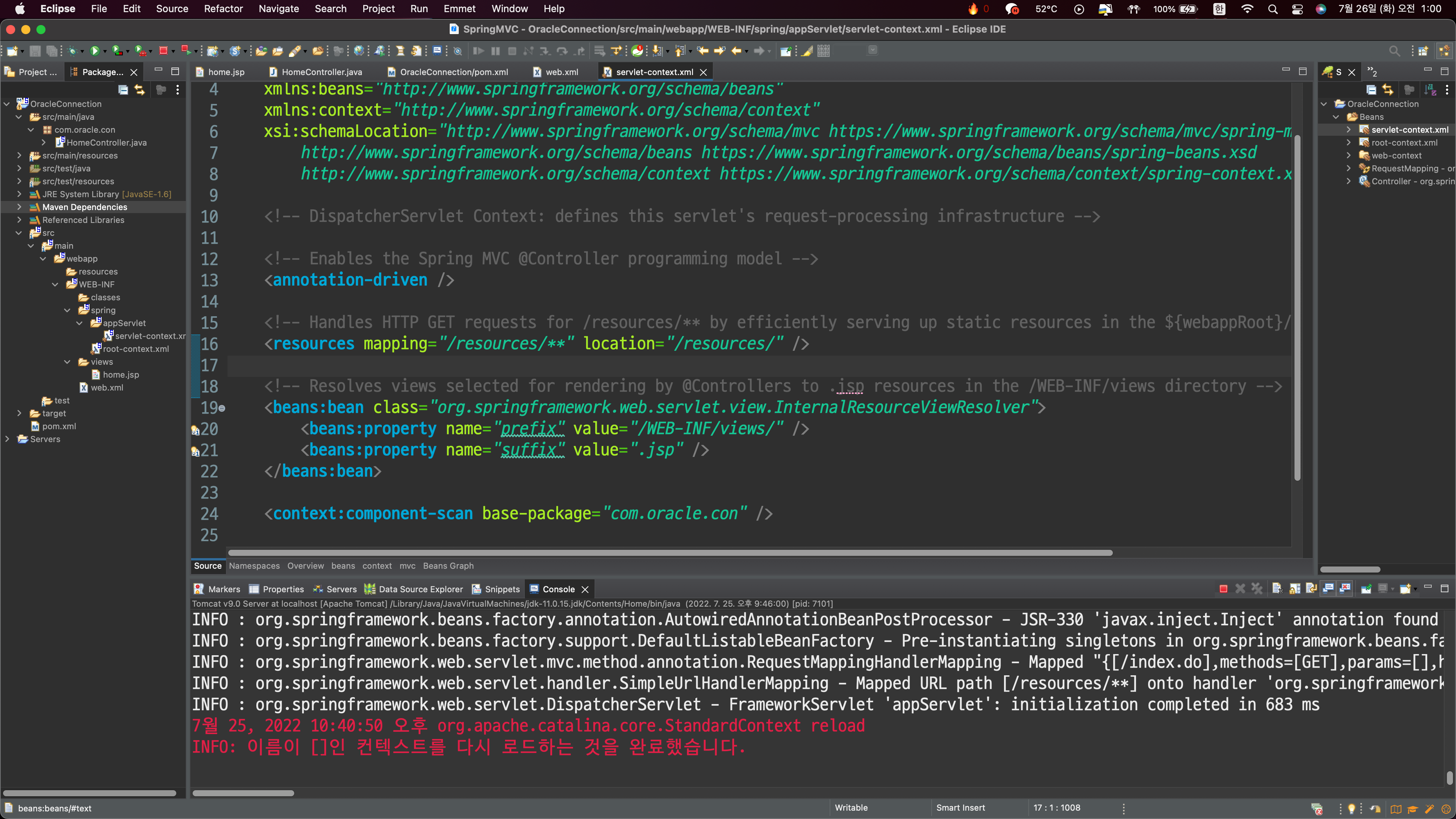This screenshot has height=819, width=1456.
Task: Open the Run button dropdown arrow
Action: [105, 52]
